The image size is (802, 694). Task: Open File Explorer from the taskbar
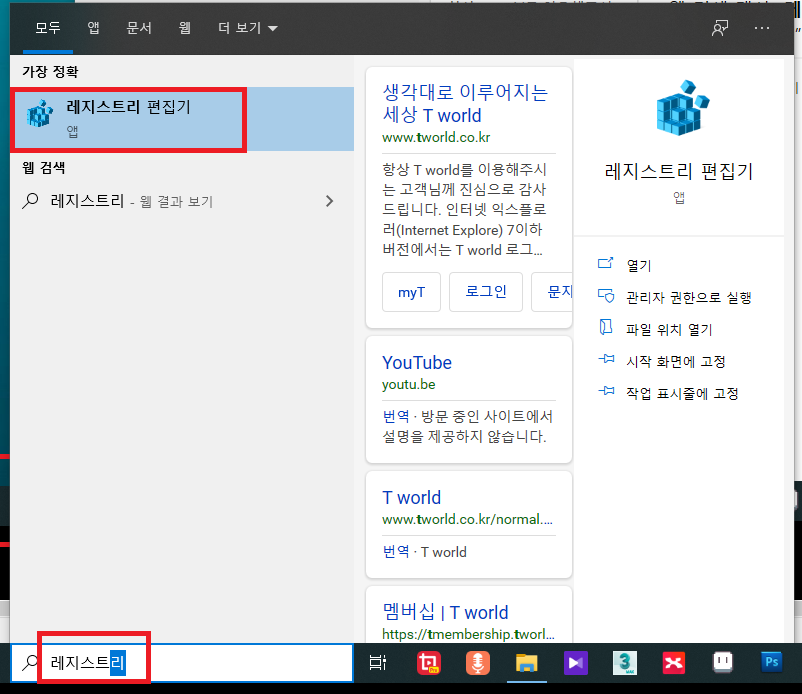click(526, 663)
